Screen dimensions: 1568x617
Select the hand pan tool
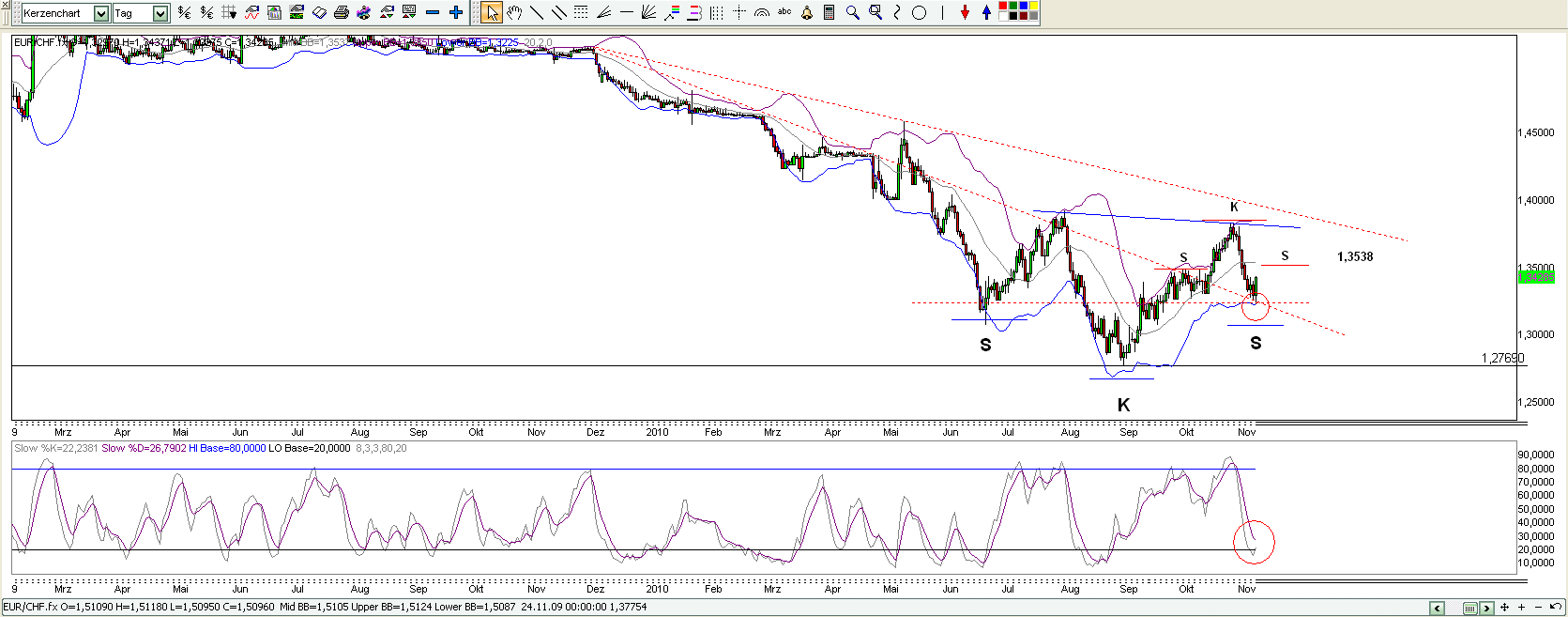pyautogui.click(x=514, y=13)
